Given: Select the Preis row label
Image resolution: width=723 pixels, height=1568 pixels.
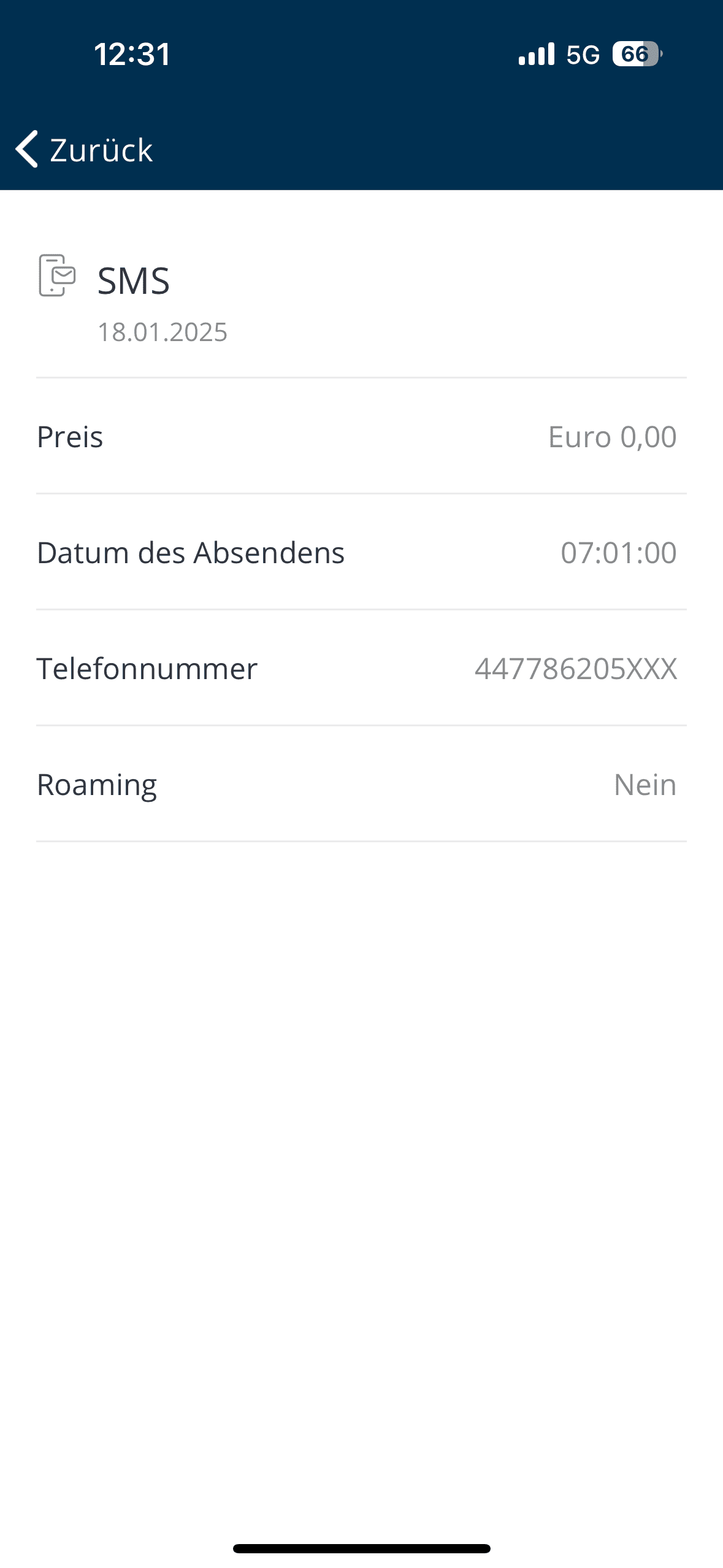Looking at the screenshot, I should (70, 437).
